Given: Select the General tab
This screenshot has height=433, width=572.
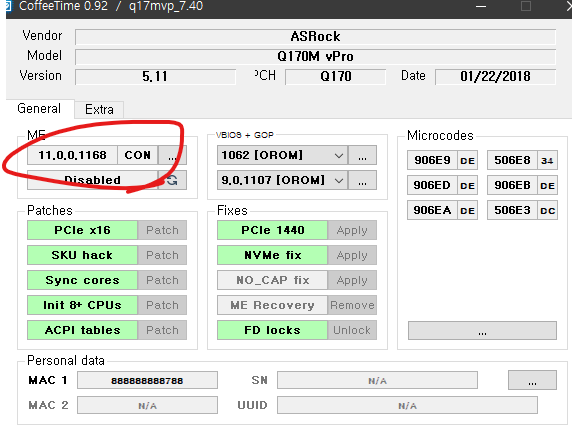Looking at the screenshot, I should click(39, 109).
